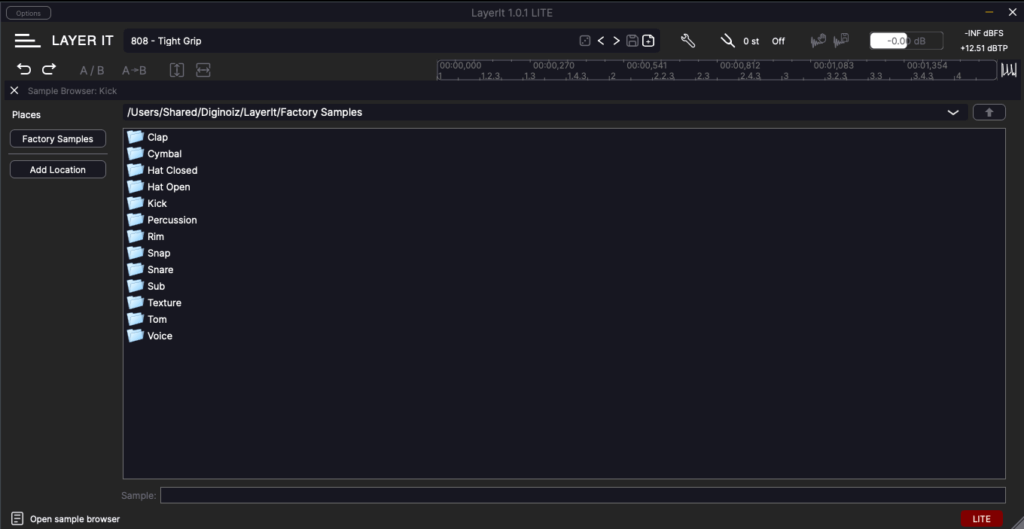Click the redo arrow
The height and width of the screenshot is (529, 1024).
(49, 70)
